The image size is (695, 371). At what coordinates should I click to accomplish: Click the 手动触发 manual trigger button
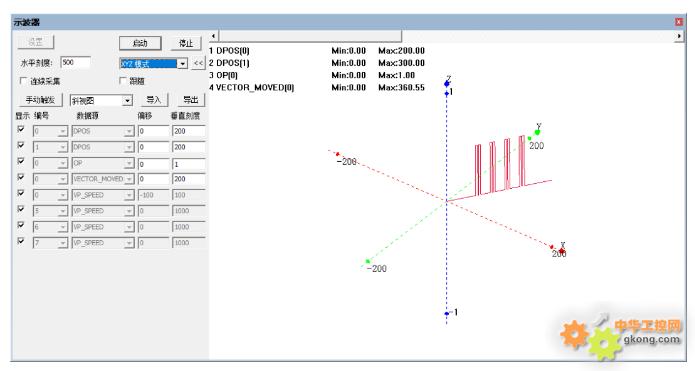(x=40, y=100)
